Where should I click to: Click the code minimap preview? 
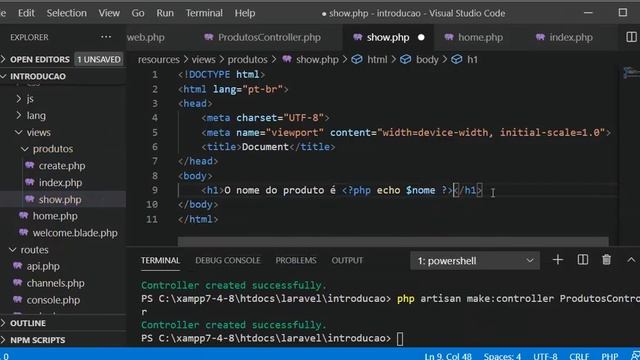point(631,72)
